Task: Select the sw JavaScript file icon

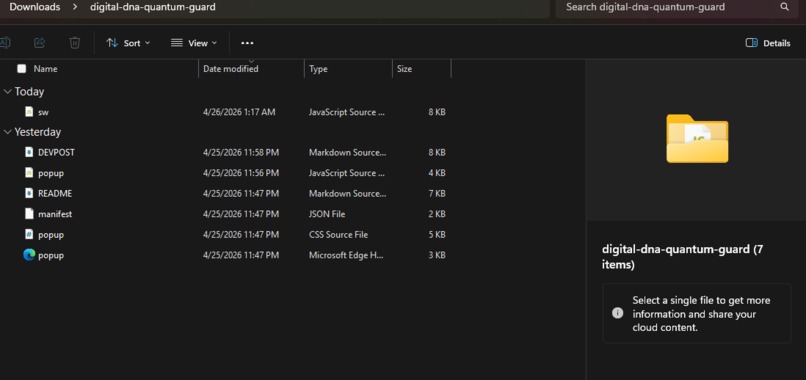Action: pos(29,112)
